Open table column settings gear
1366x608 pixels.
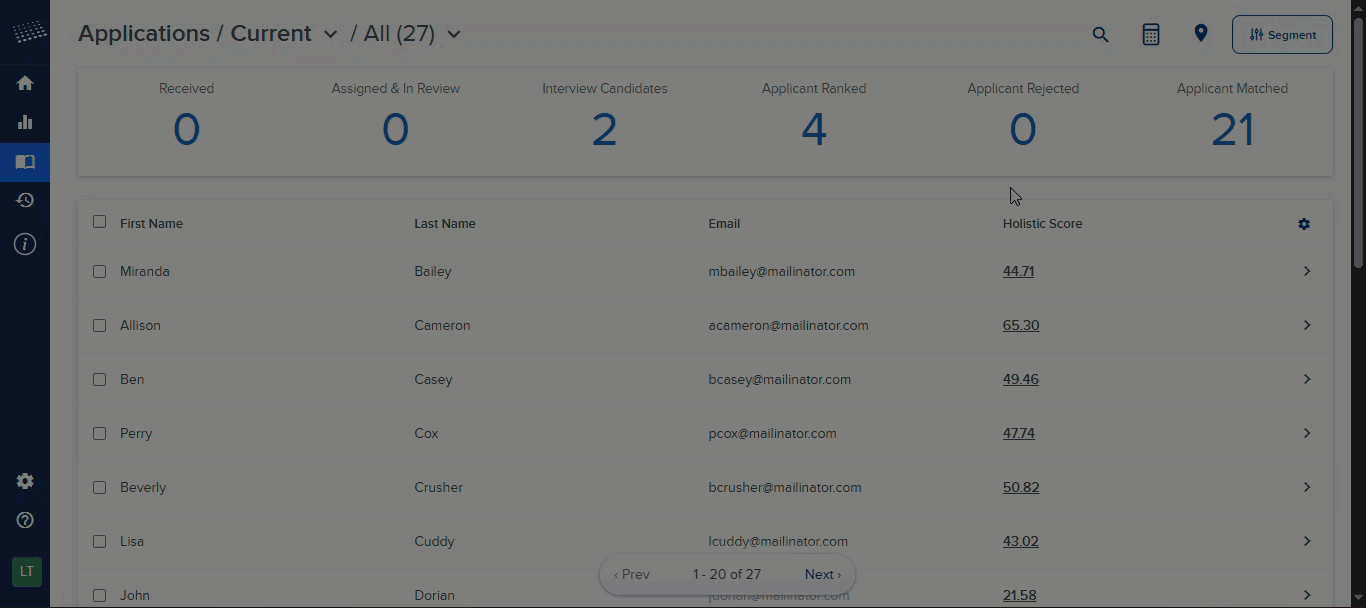click(1304, 224)
